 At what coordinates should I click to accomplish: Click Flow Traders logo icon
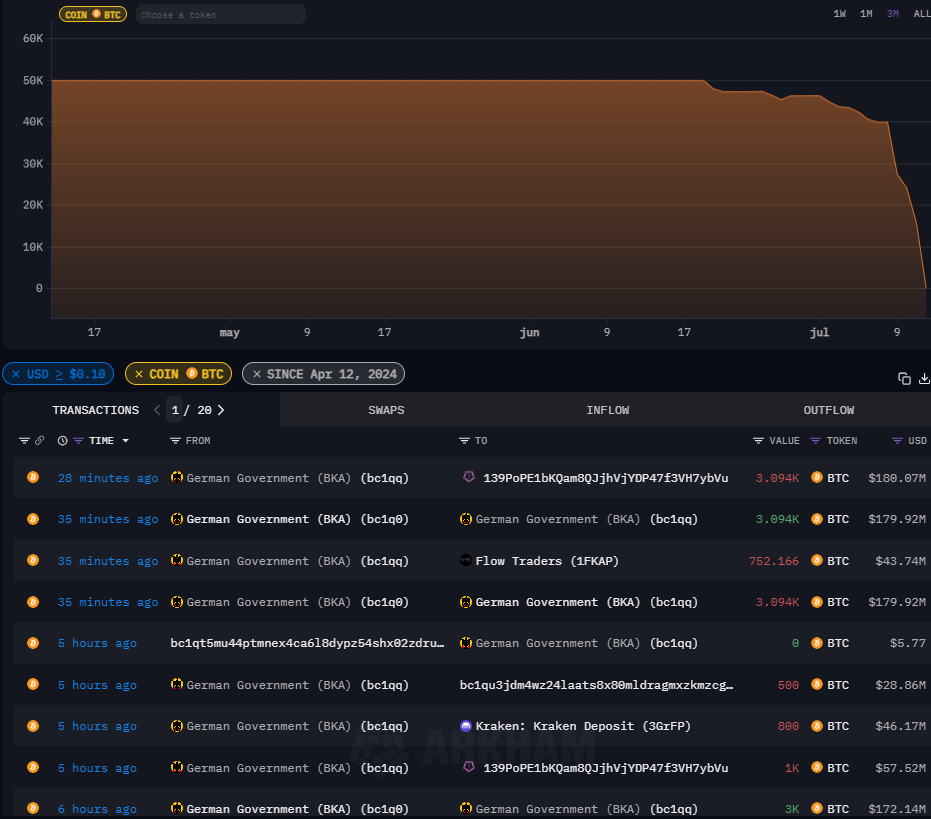click(466, 560)
